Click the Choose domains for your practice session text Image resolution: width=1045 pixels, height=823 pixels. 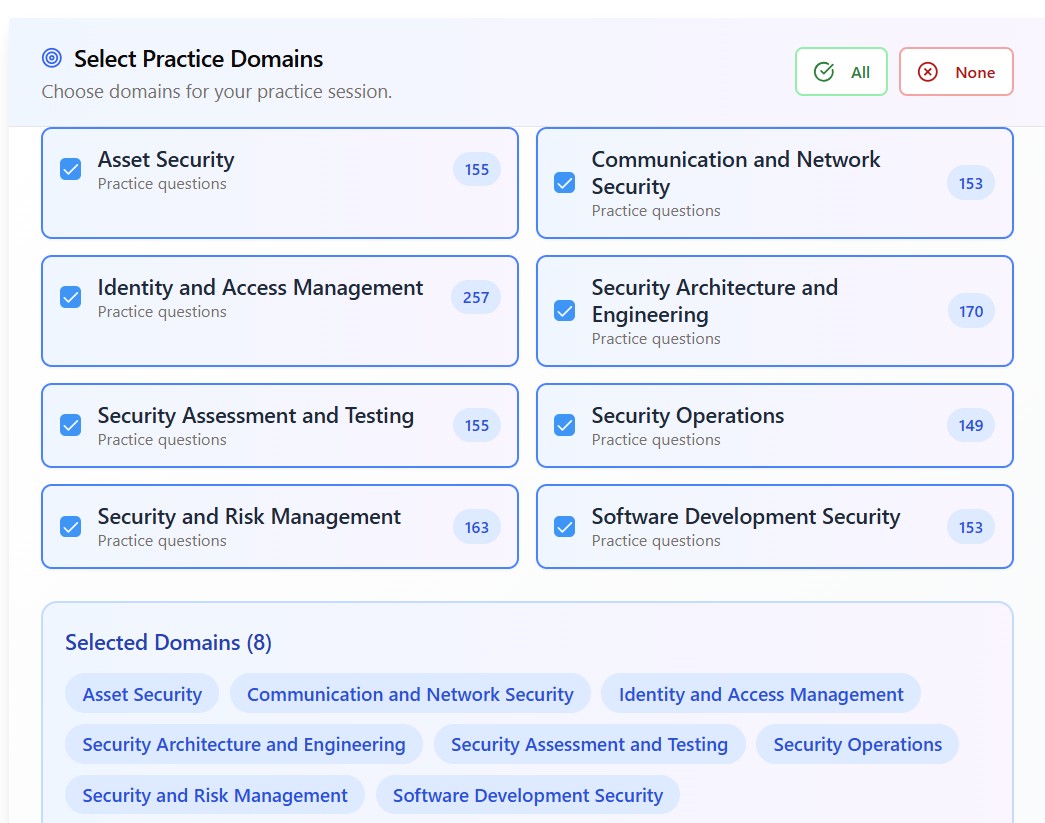click(x=217, y=91)
